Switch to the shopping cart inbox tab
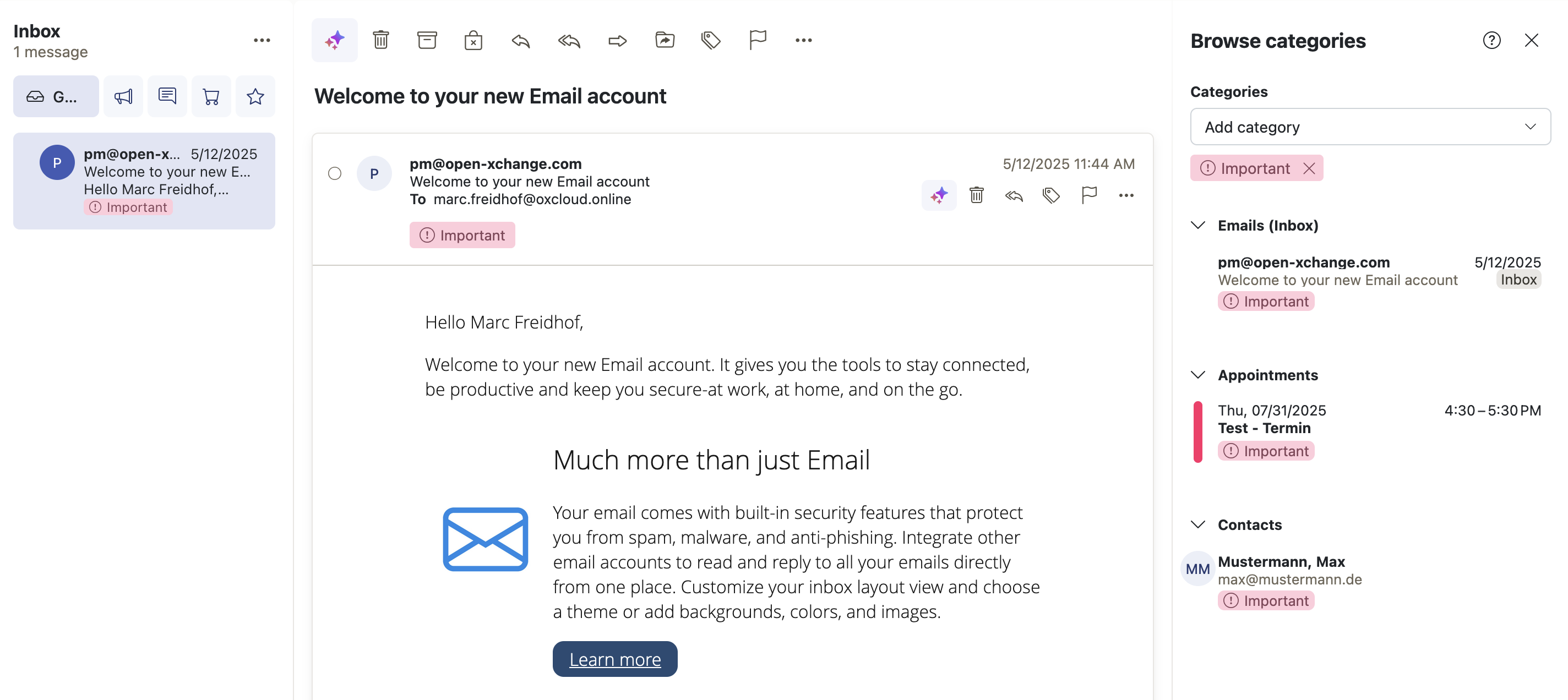The image size is (1568, 700). (x=211, y=96)
